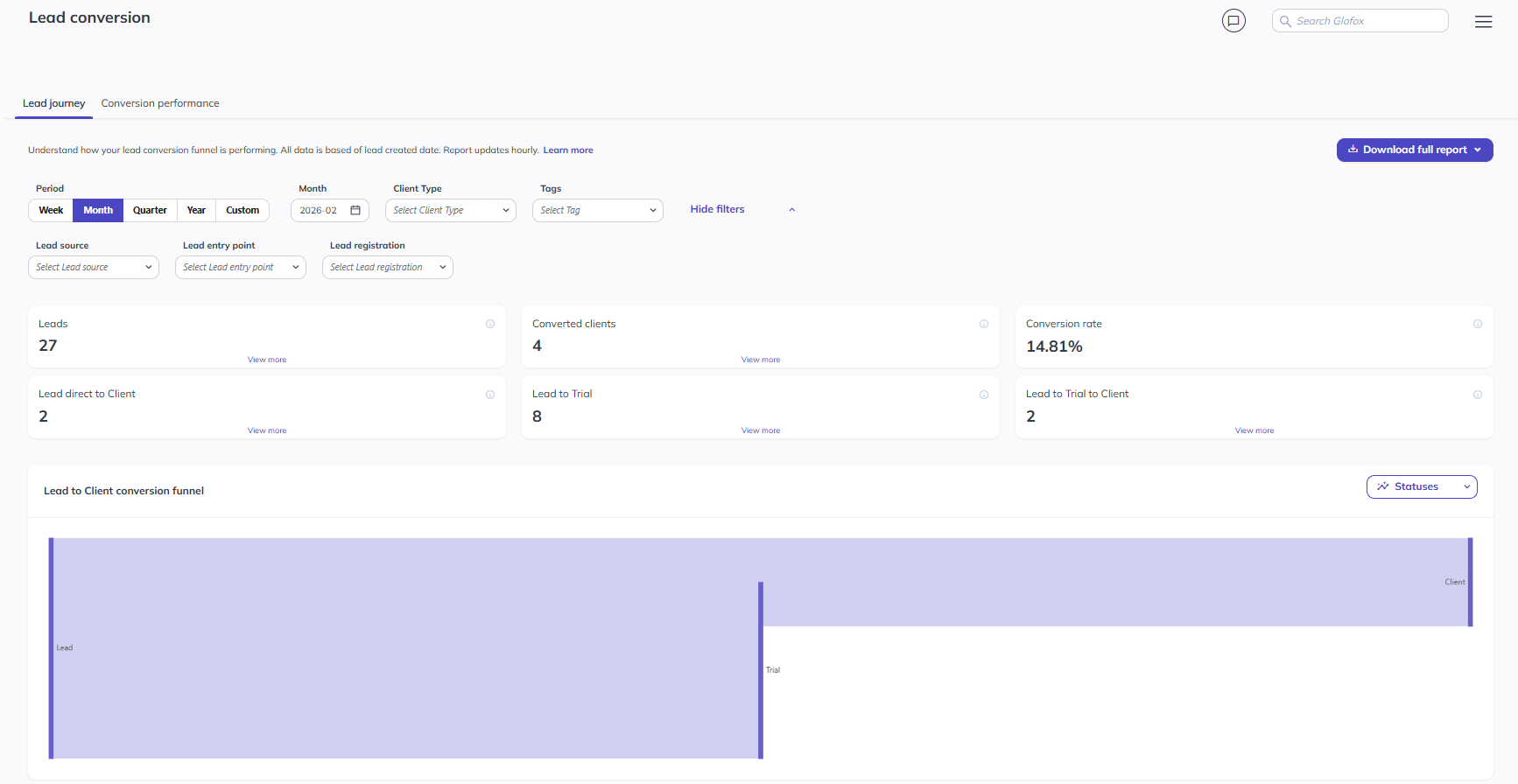The width and height of the screenshot is (1518, 784).
Task: Show info tooltip for Lead to Trial card
Action: [x=984, y=395]
